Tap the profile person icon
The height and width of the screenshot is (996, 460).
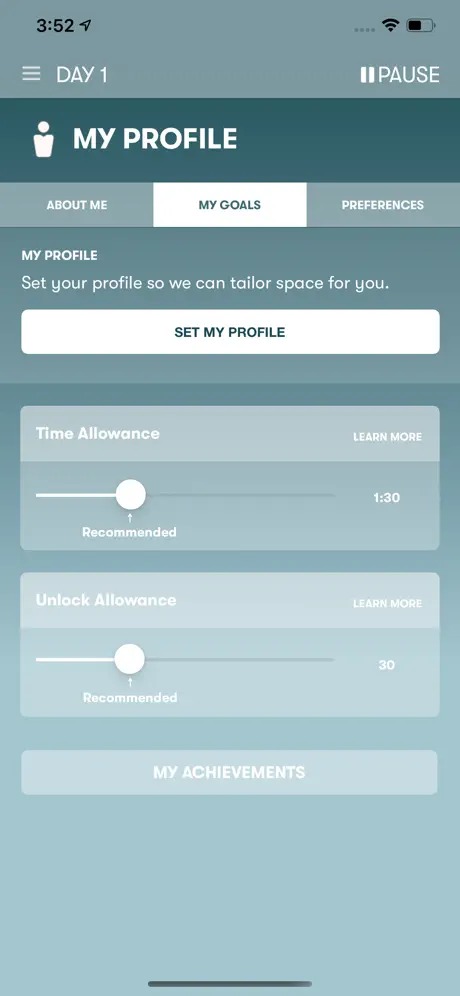click(x=44, y=139)
